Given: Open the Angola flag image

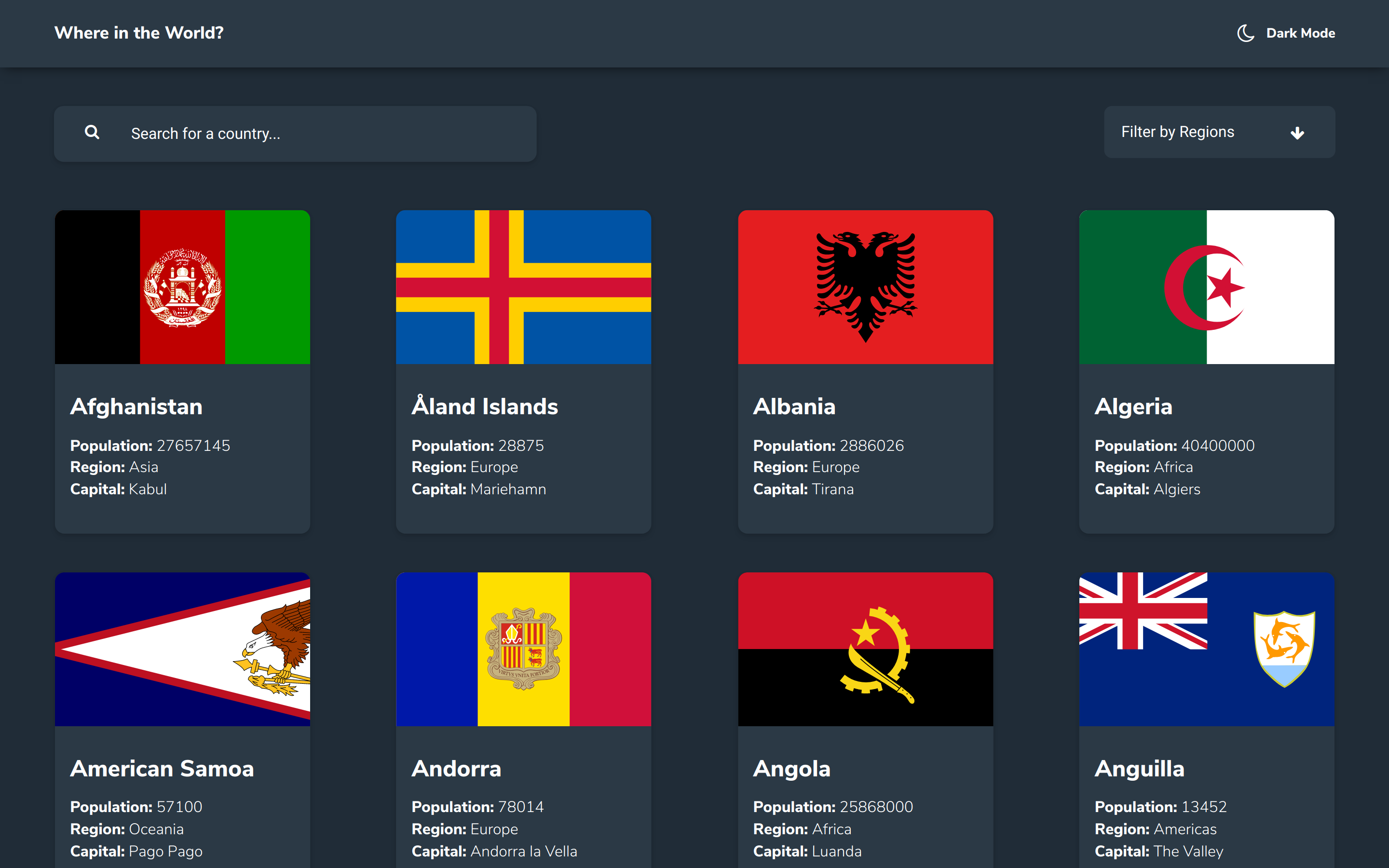Looking at the screenshot, I should click(x=865, y=649).
